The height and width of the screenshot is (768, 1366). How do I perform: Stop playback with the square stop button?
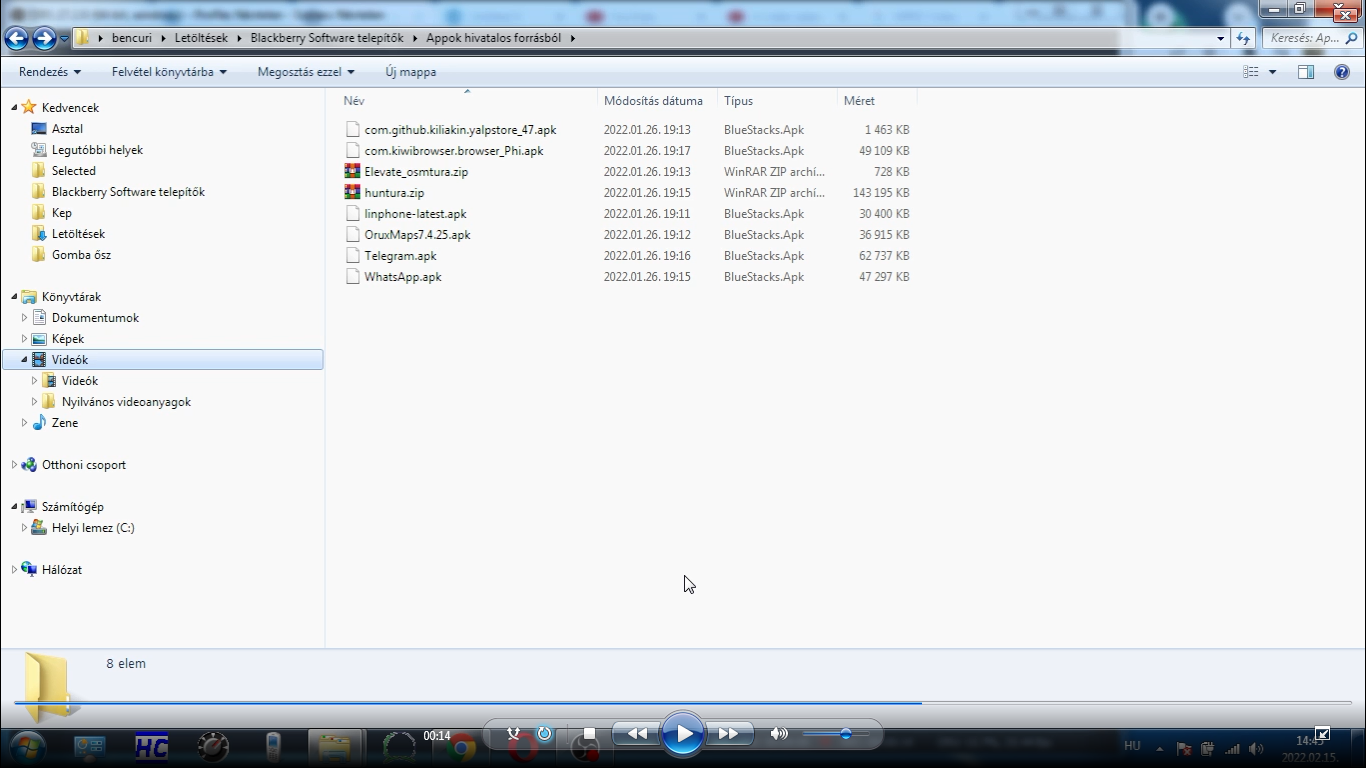point(589,734)
